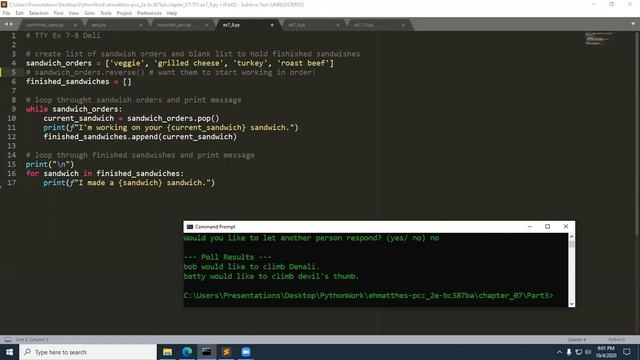Viewport: 640px width, 360px height.
Task: Open the Python syntax selector
Action: tap(616, 340)
